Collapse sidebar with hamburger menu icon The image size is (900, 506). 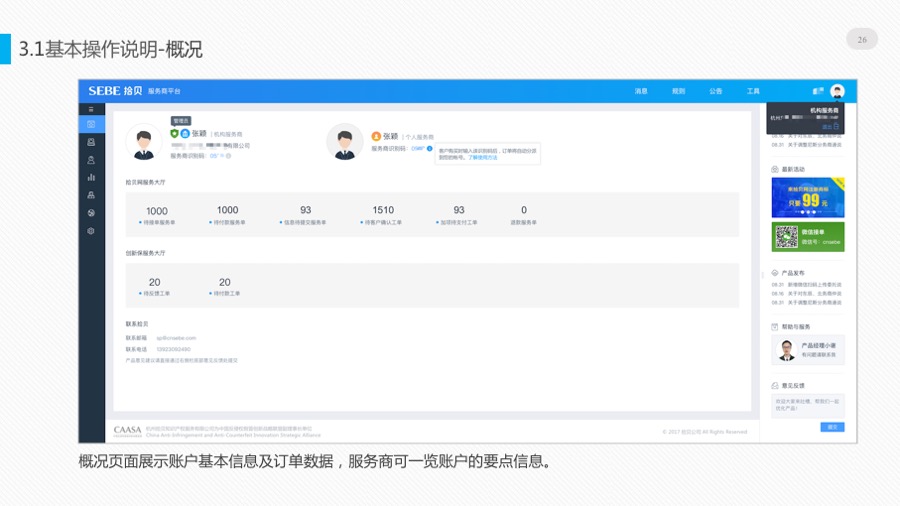click(91, 109)
